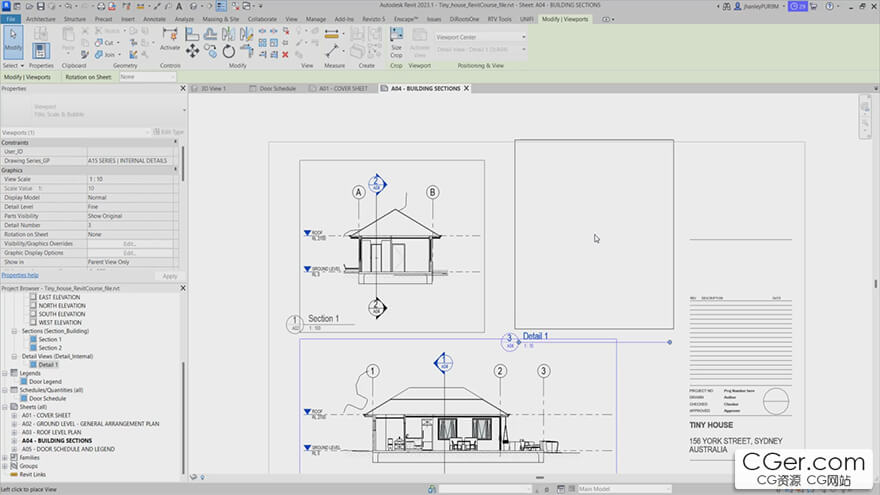Click Edit for Visibility/Graphics Overrides
The image size is (880, 495).
(129, 243)
